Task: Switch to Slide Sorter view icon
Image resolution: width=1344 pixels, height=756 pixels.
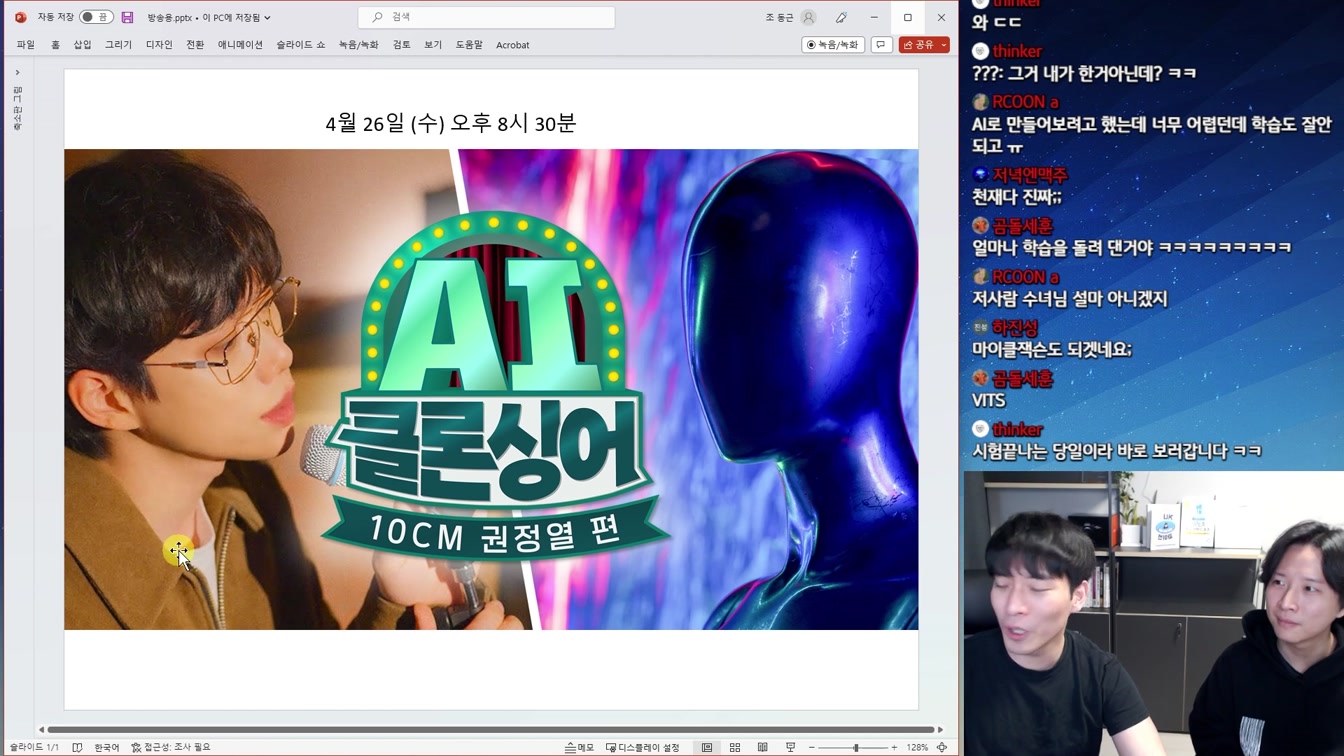Action: click(735, 747)
